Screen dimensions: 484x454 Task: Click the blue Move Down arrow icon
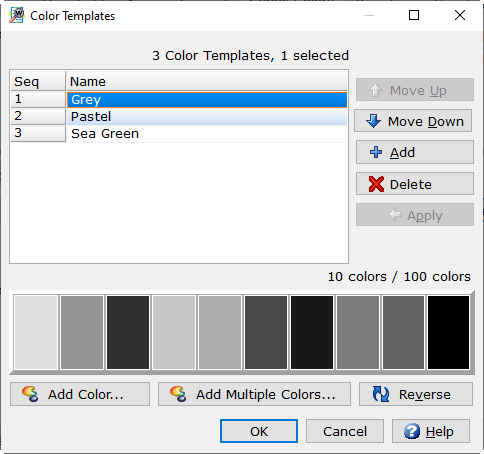coord(373,121)
